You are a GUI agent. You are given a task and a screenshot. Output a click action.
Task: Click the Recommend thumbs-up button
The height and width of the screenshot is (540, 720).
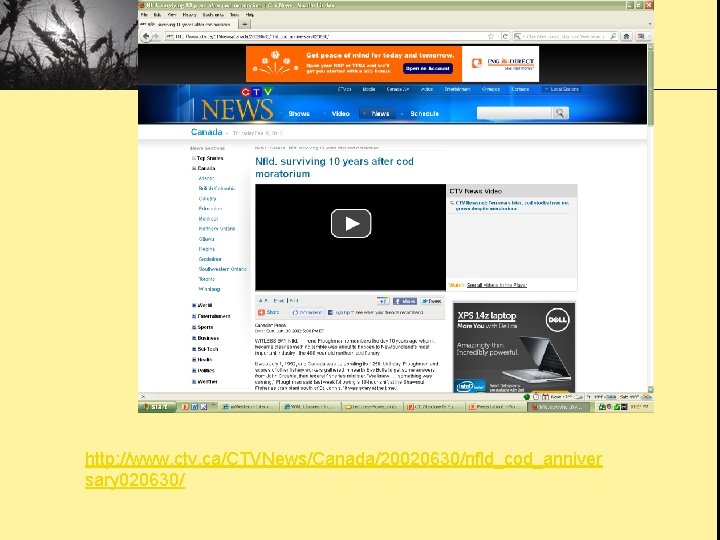(307, 312)
